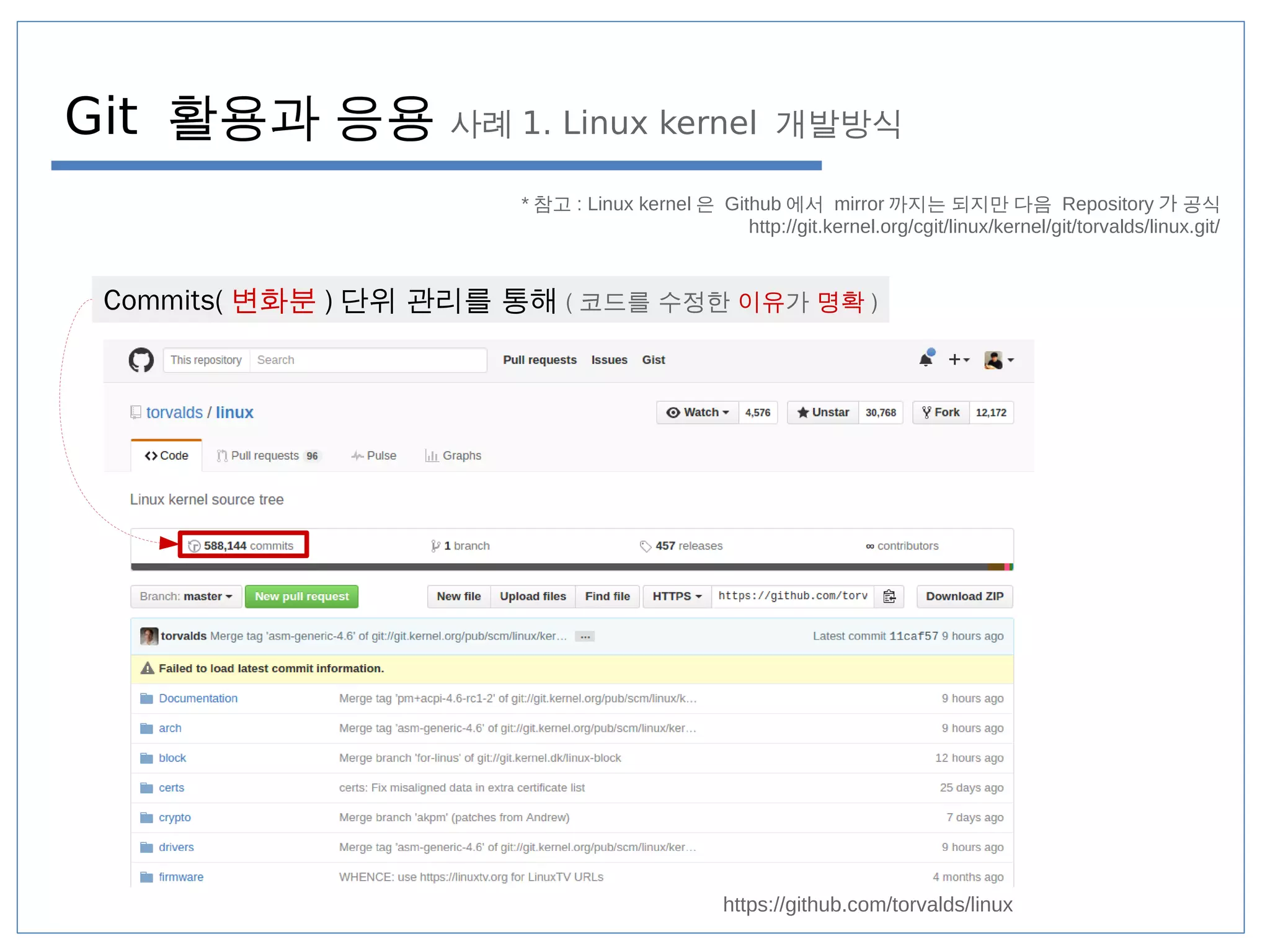Open Pull requests in top navigation
Screen dimensions: 1270x952
point(540,360)
